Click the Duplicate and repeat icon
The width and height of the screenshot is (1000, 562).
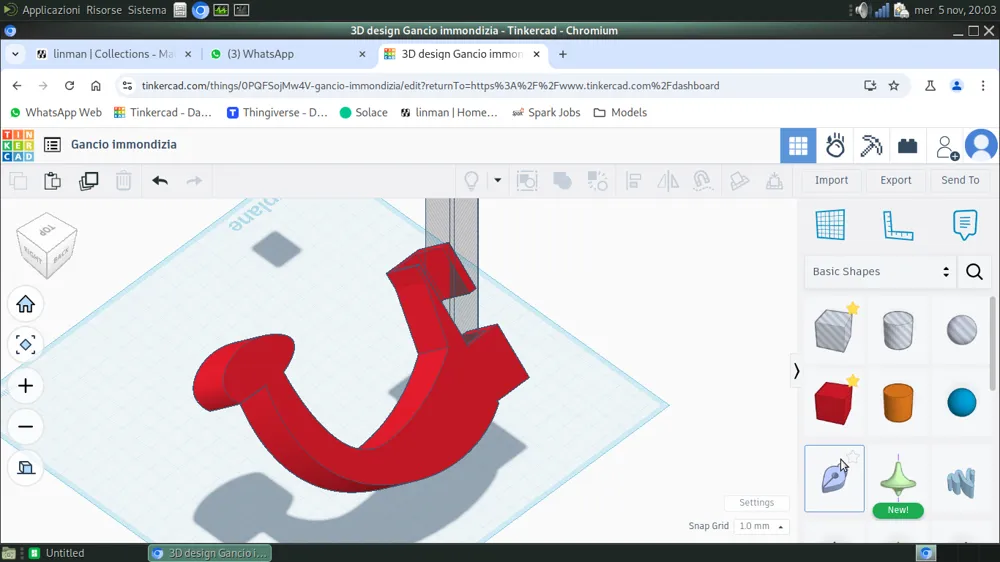[89, 181]
